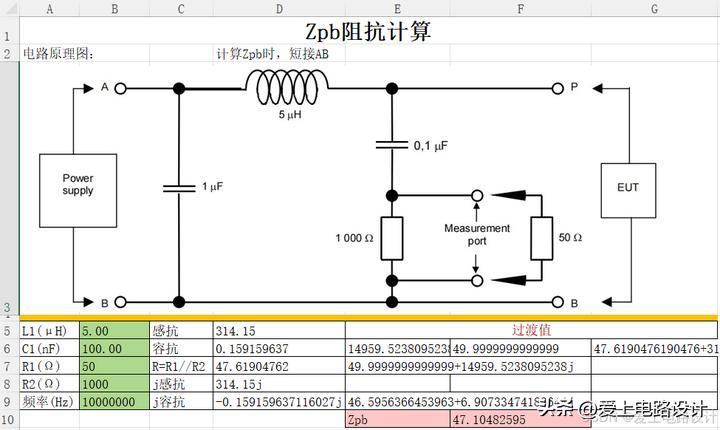Select row 10 header

[9, 419]
